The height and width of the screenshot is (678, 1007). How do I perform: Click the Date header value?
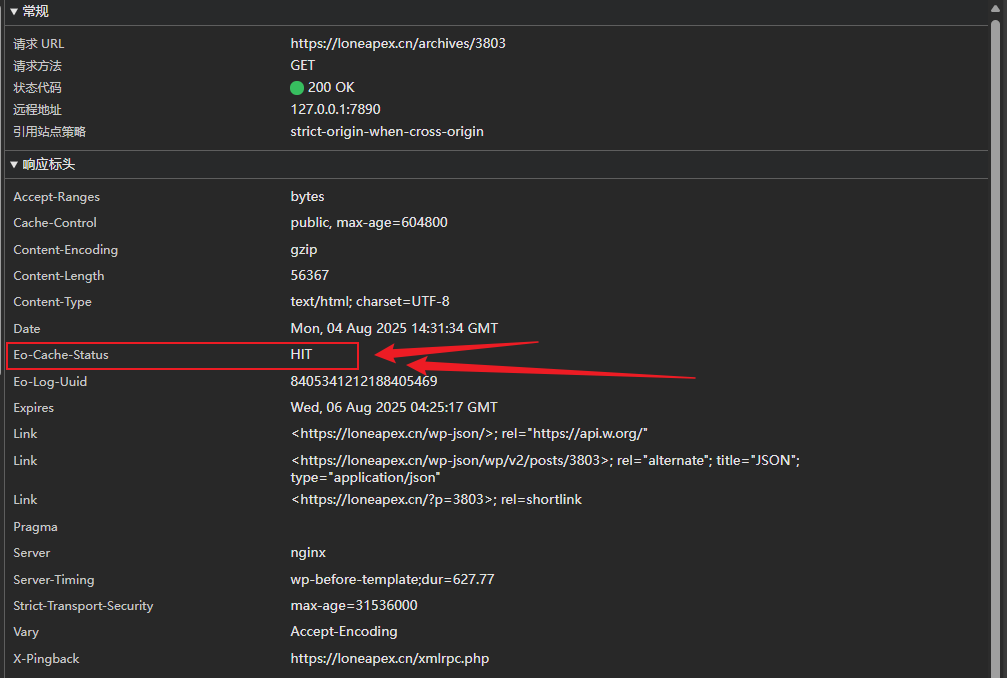click(x=394, y=328)
